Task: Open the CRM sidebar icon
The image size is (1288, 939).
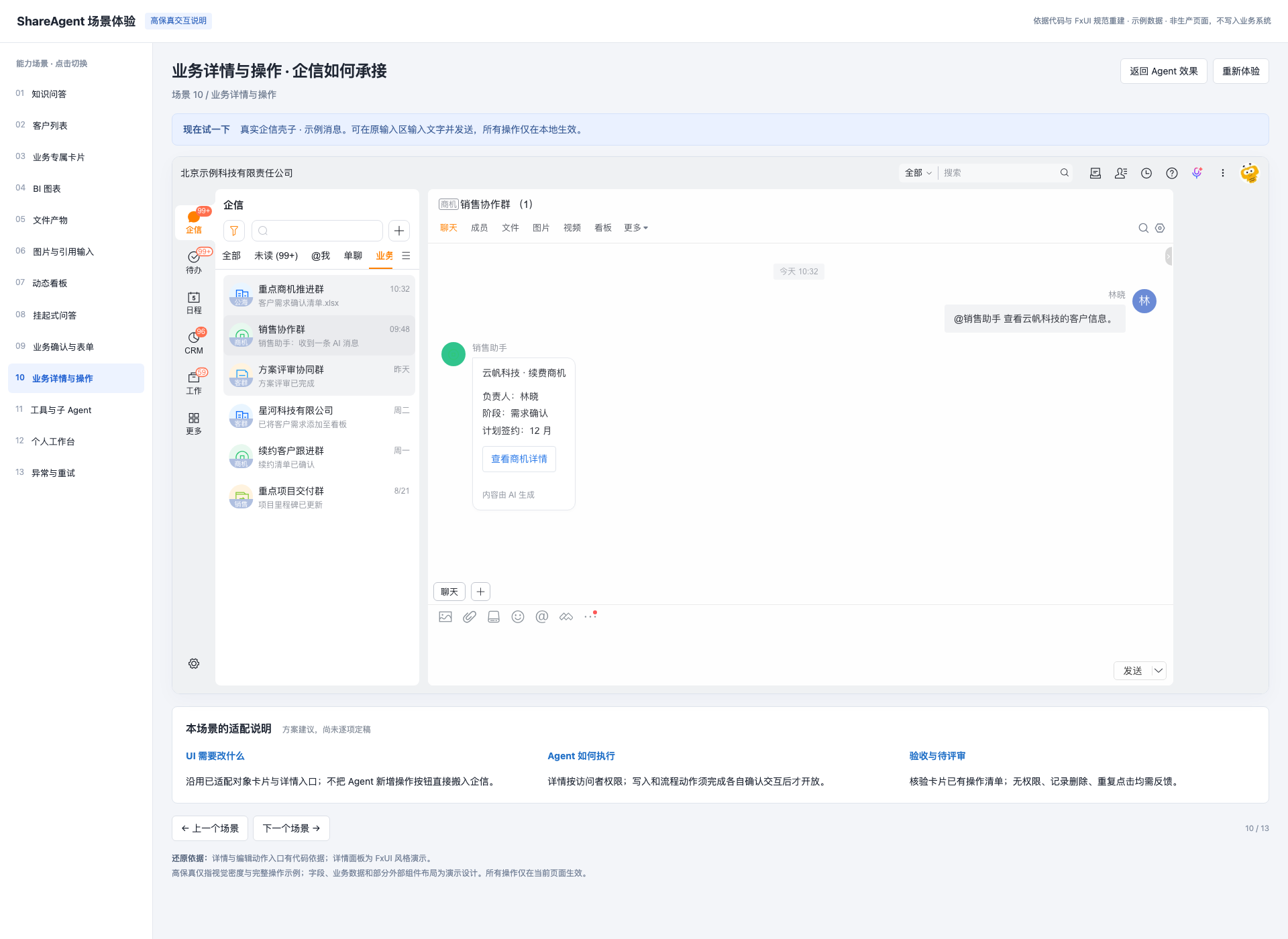Action: coord(194,343)
